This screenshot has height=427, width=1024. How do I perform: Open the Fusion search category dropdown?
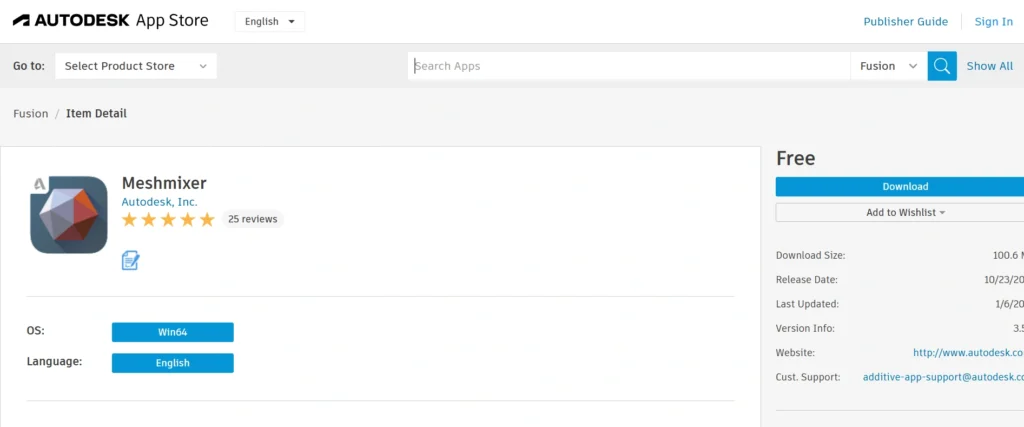pyautogui.click(x=888, y=66)
